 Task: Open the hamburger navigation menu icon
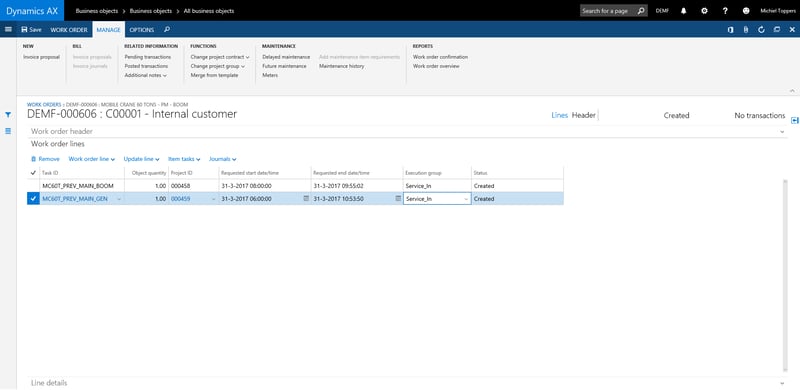click(x=8, y=30)
